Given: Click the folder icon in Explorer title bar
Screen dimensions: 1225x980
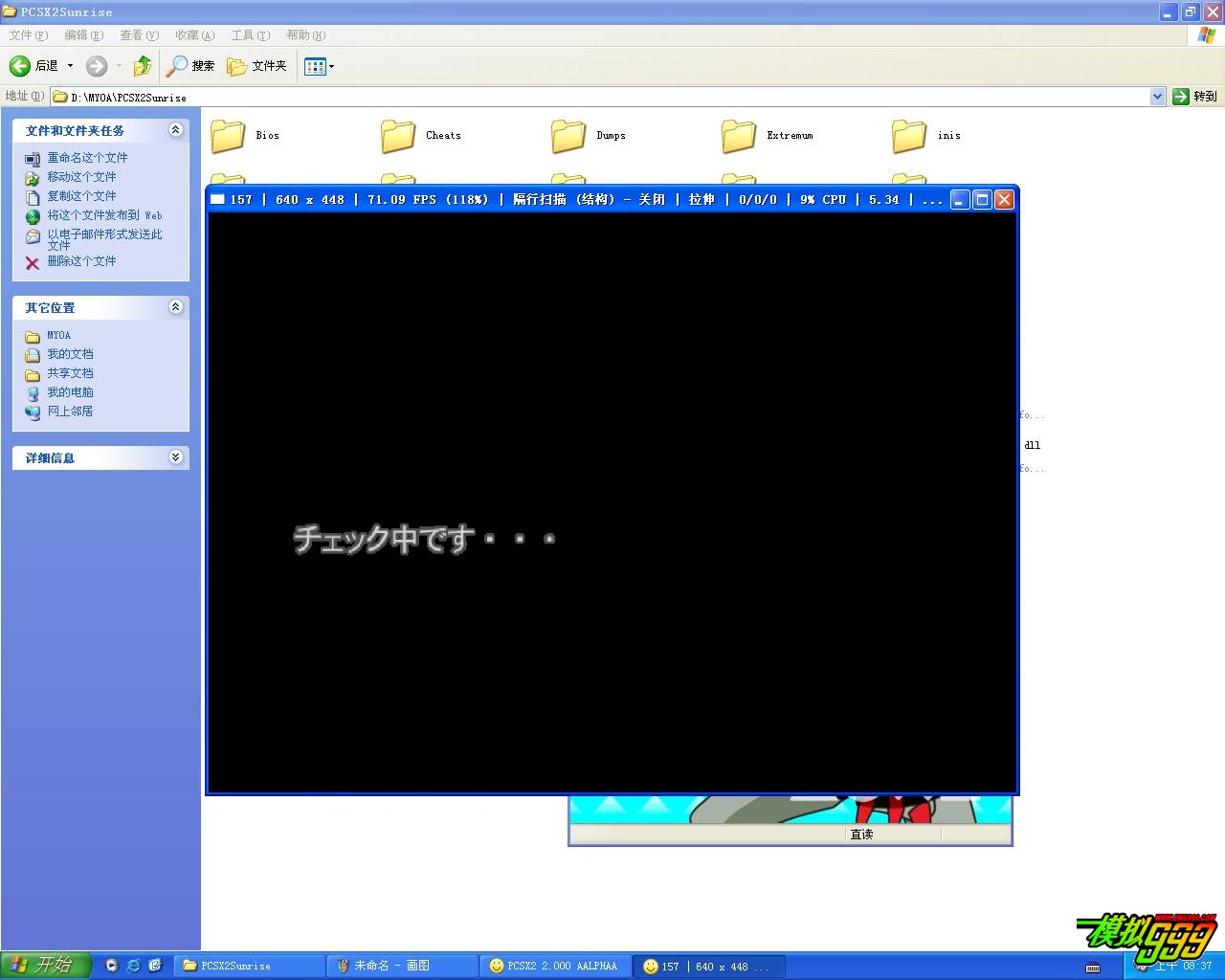Looking at the screenshot, I should [x=10, y=11].
